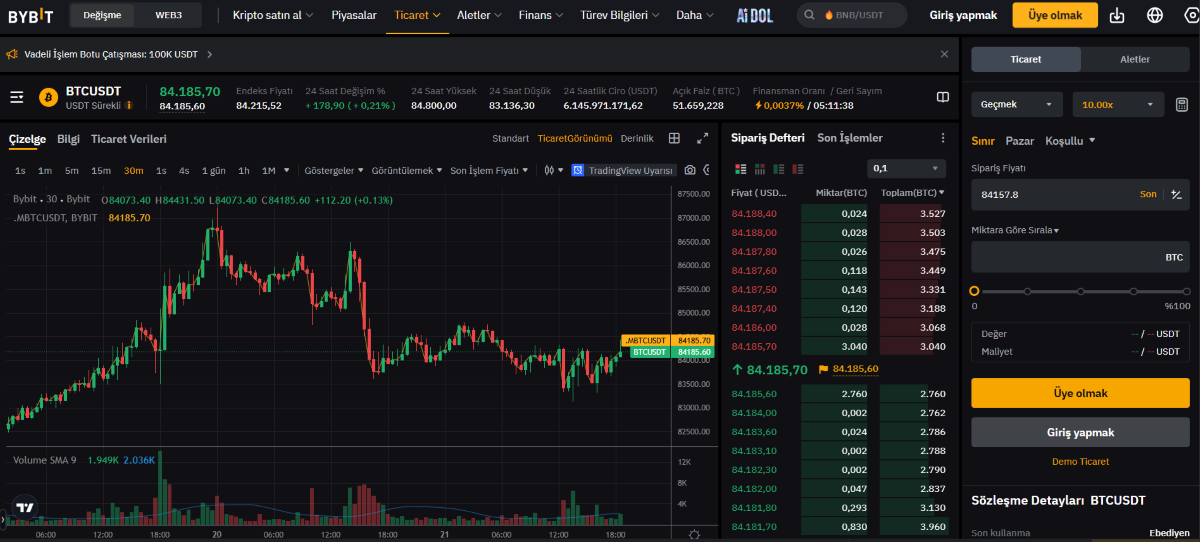
Task: Switch to WEB3 mode
Action: (169, 15)
